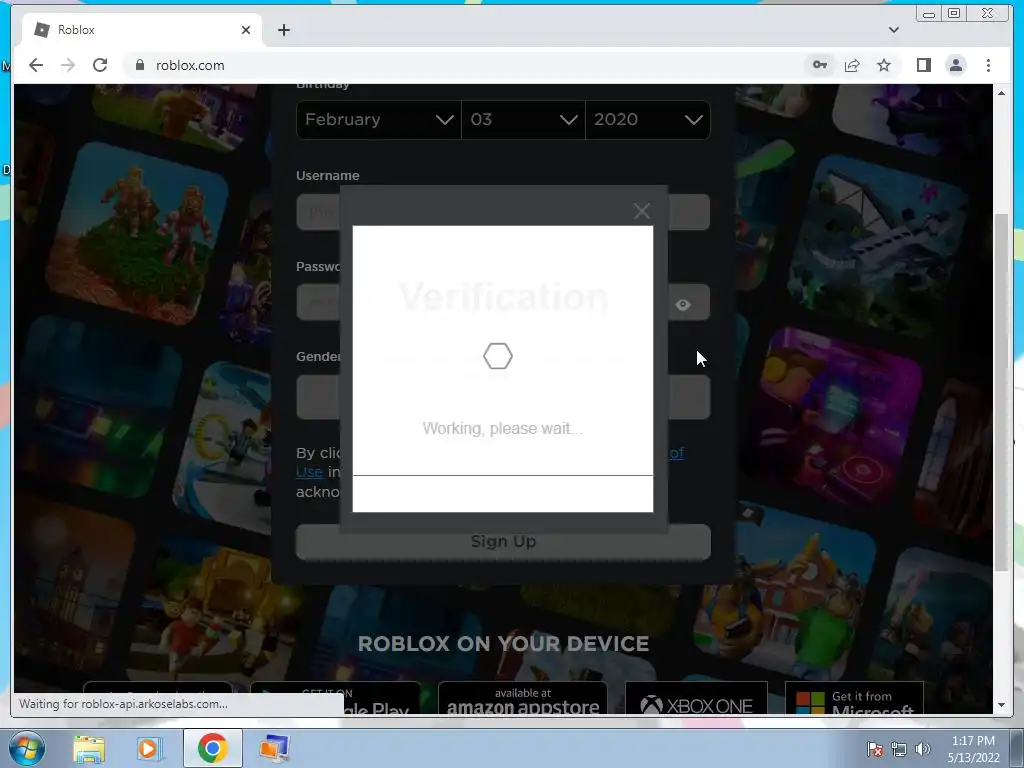Click the network tray icon
Viewport: 1024px width, 768px height.
click(899, 749)
